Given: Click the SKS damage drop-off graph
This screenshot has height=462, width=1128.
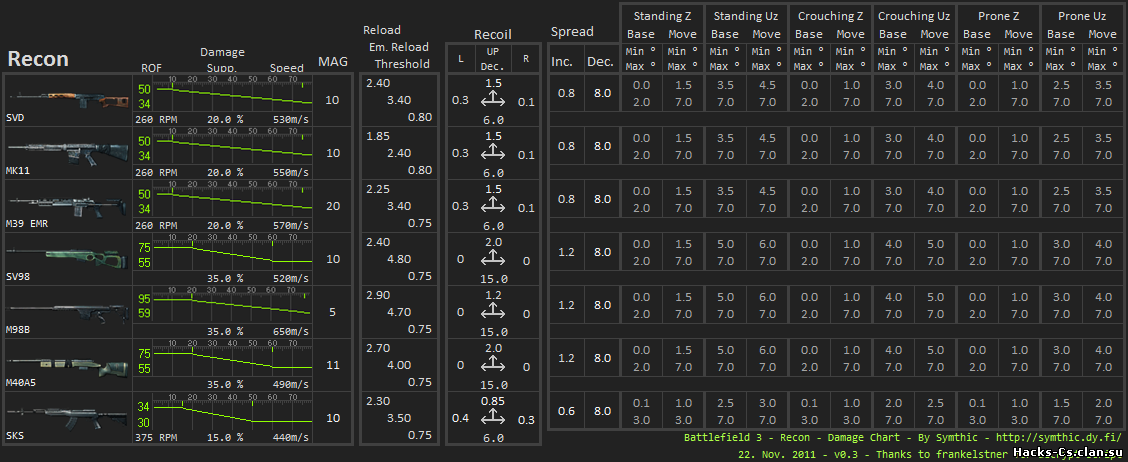Looking at the screenshot, I should coord(233,411).
